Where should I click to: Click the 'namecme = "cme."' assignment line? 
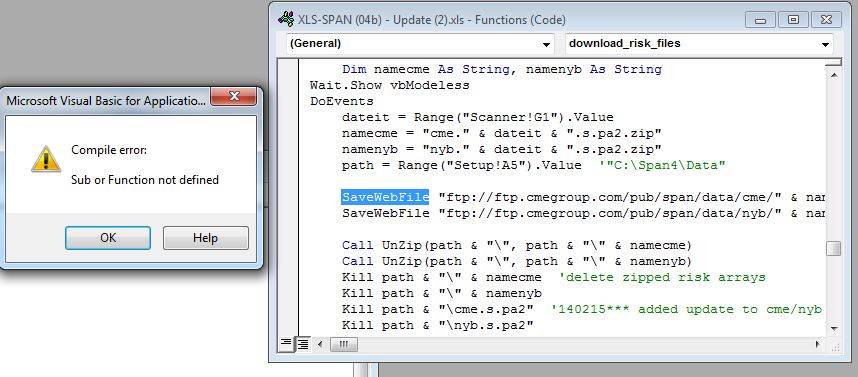coord(502,133)
